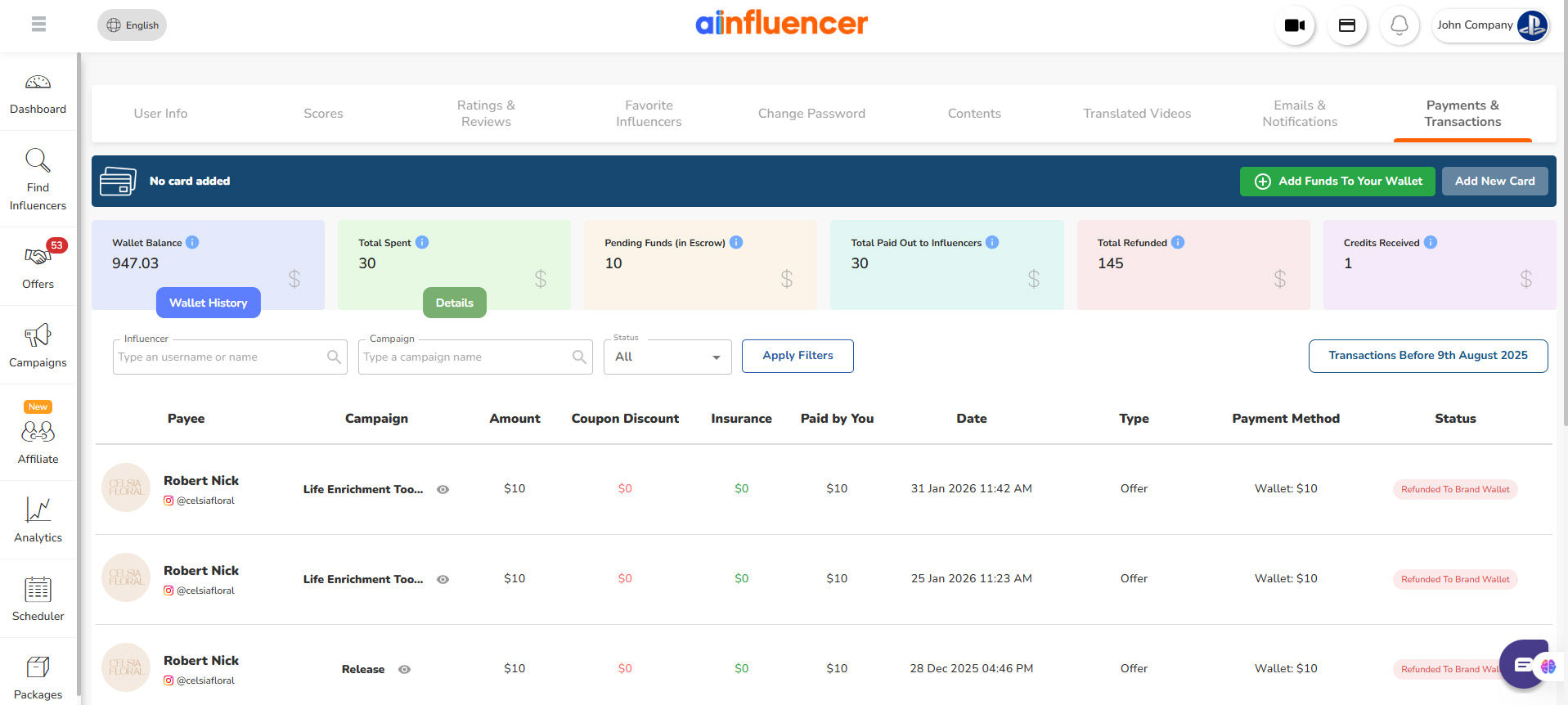Open the credit card icon in header
Screen dimensions: 1568x705
(x=1347, y=25)
